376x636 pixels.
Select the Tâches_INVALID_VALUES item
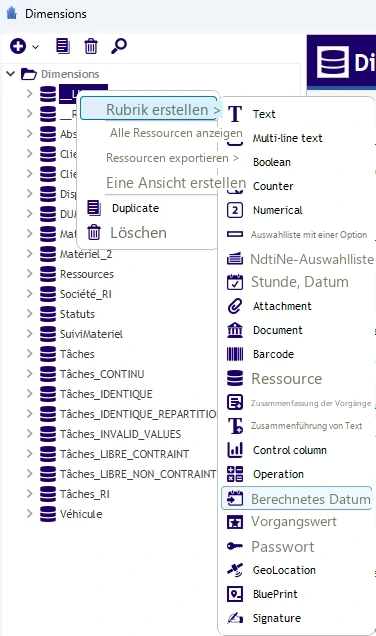click(120, 434)
